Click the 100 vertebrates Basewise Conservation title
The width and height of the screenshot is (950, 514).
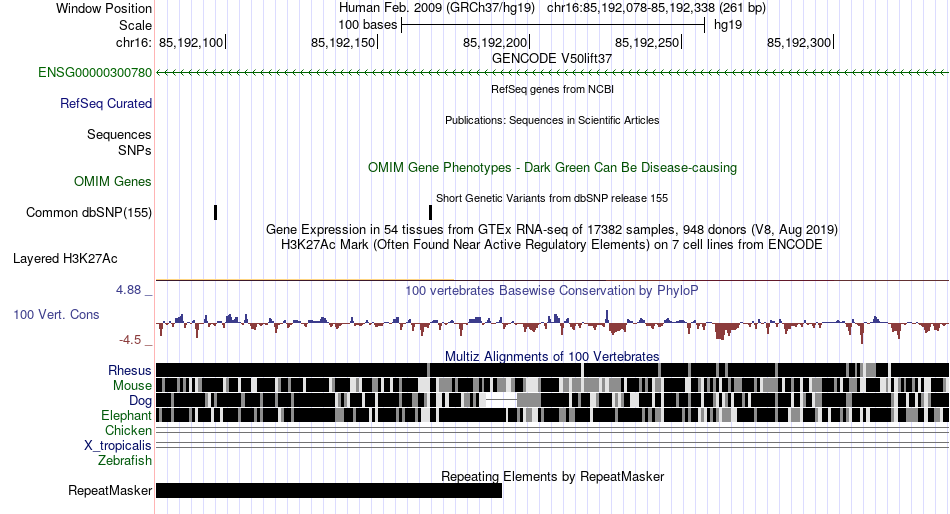tap(552, 290)
